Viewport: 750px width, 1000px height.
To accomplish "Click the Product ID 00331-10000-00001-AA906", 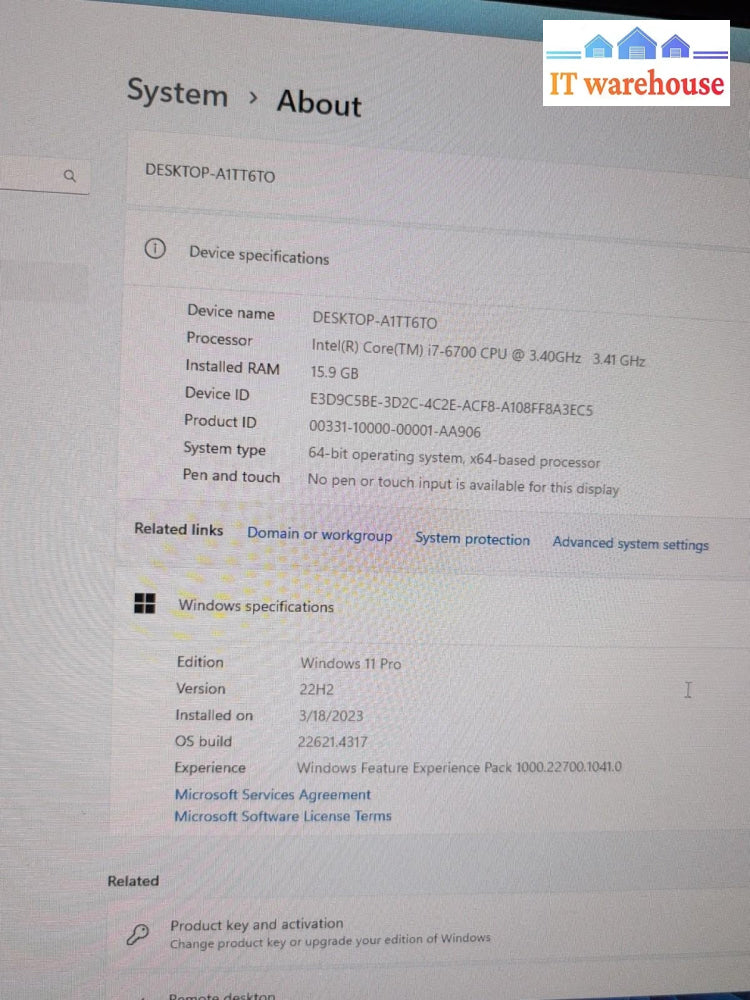I will point(395,429).
